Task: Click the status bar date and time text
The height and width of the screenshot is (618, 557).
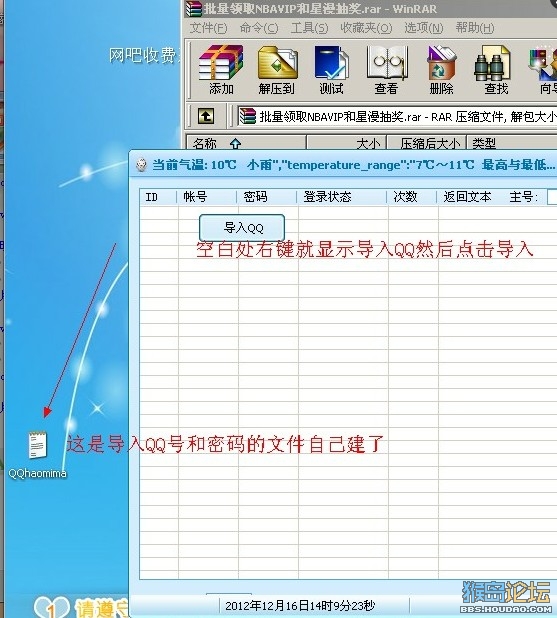Action: pos(300,606)
